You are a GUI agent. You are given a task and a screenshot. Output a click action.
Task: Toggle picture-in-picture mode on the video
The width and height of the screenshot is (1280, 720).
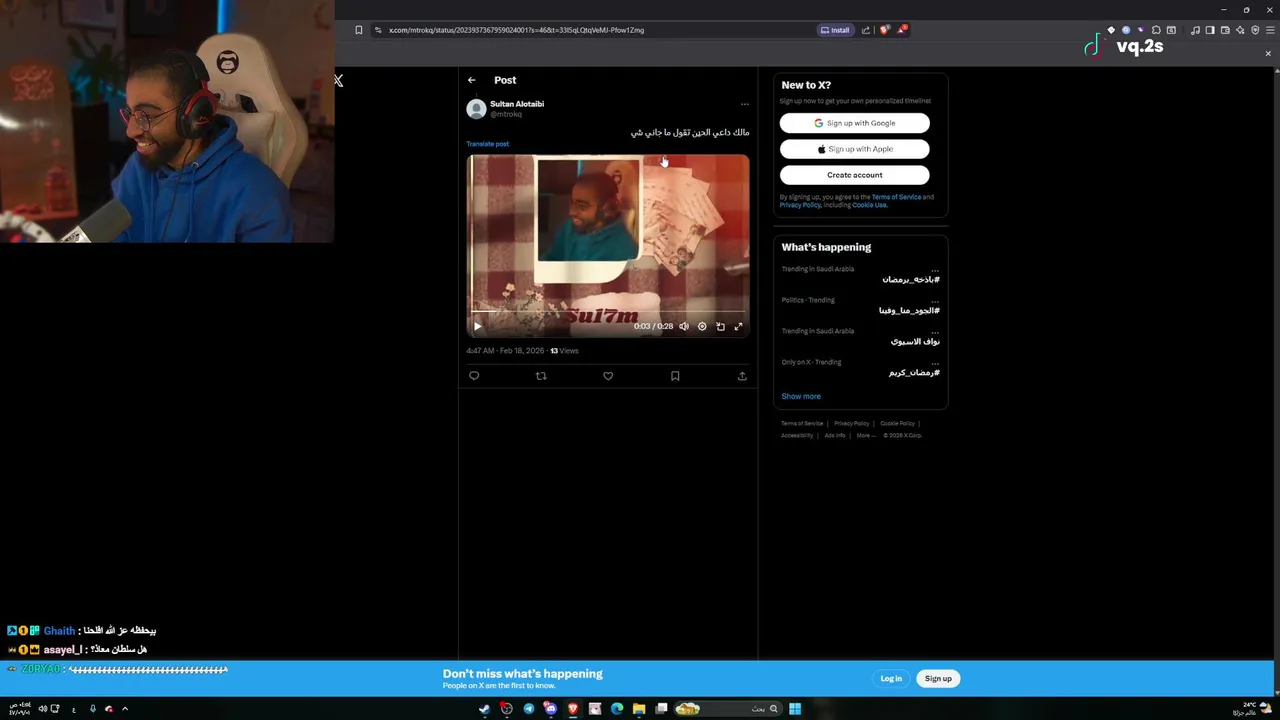(x=720, y=326)
